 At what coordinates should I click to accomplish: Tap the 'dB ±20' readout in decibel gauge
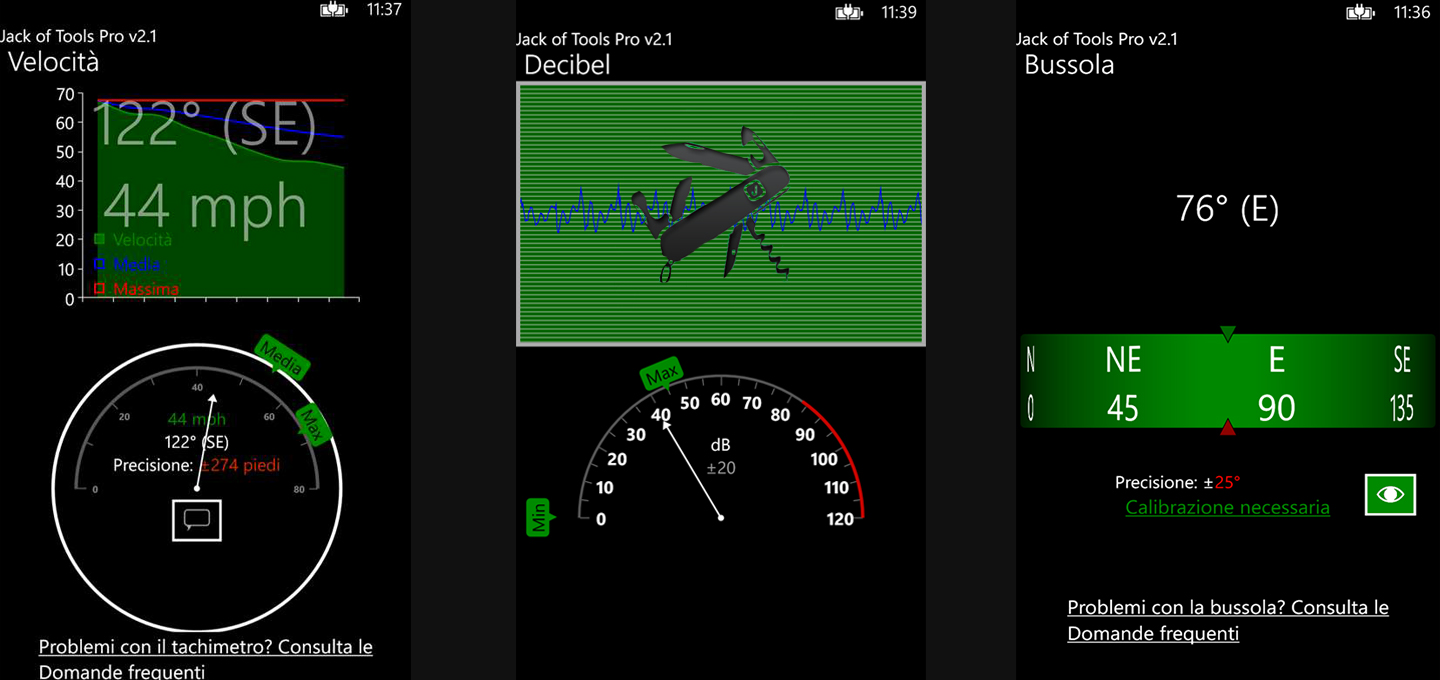(x=721, y=456)
